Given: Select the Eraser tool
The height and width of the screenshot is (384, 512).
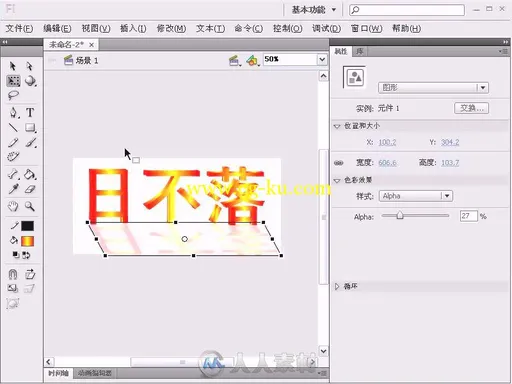Looking at the screenshot, I should pos(30,189).
